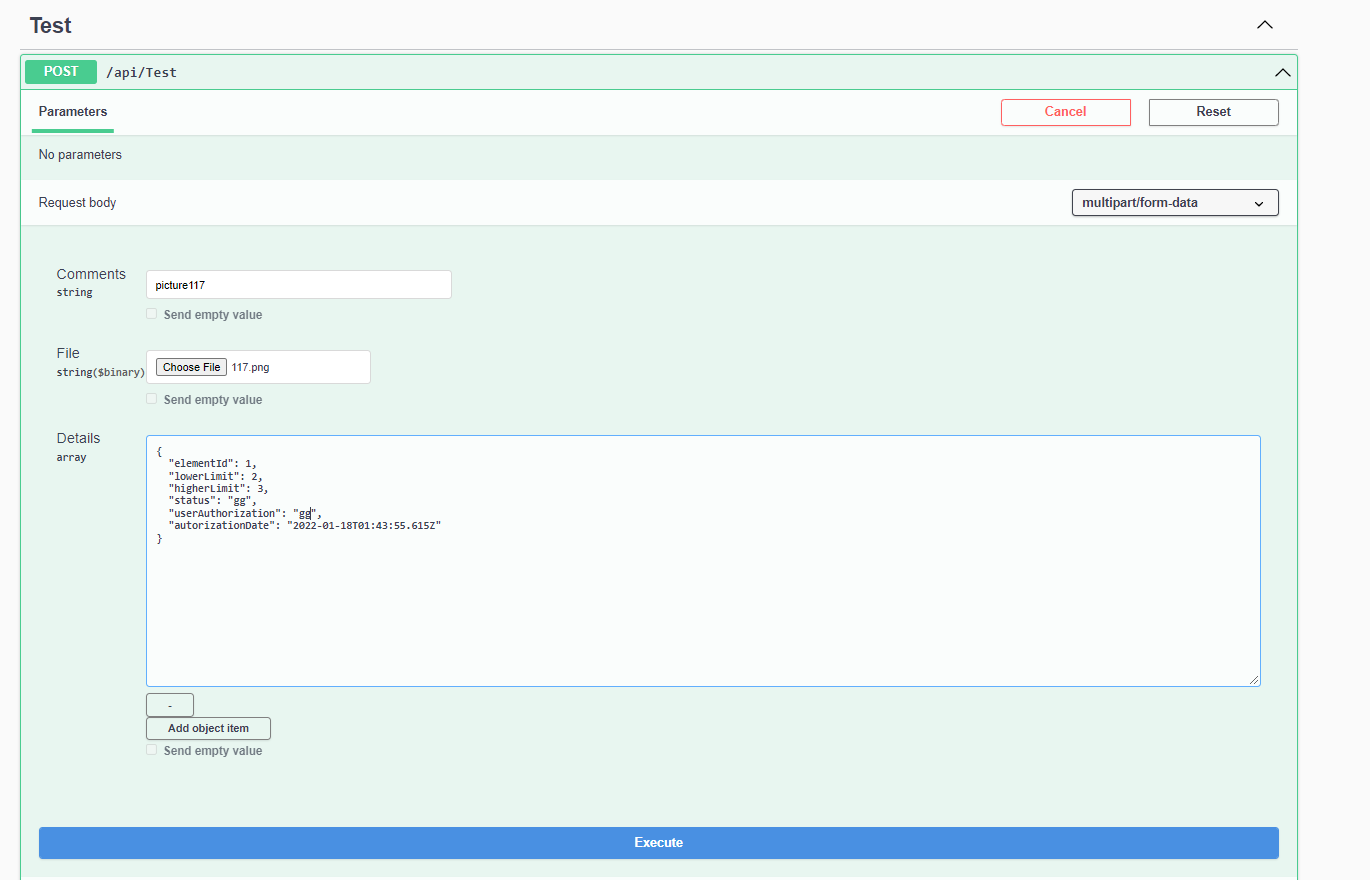The image size is (1370, 880).
Task: Click the Reset button
Action: pyautogui.click(x=1213, y=112)
